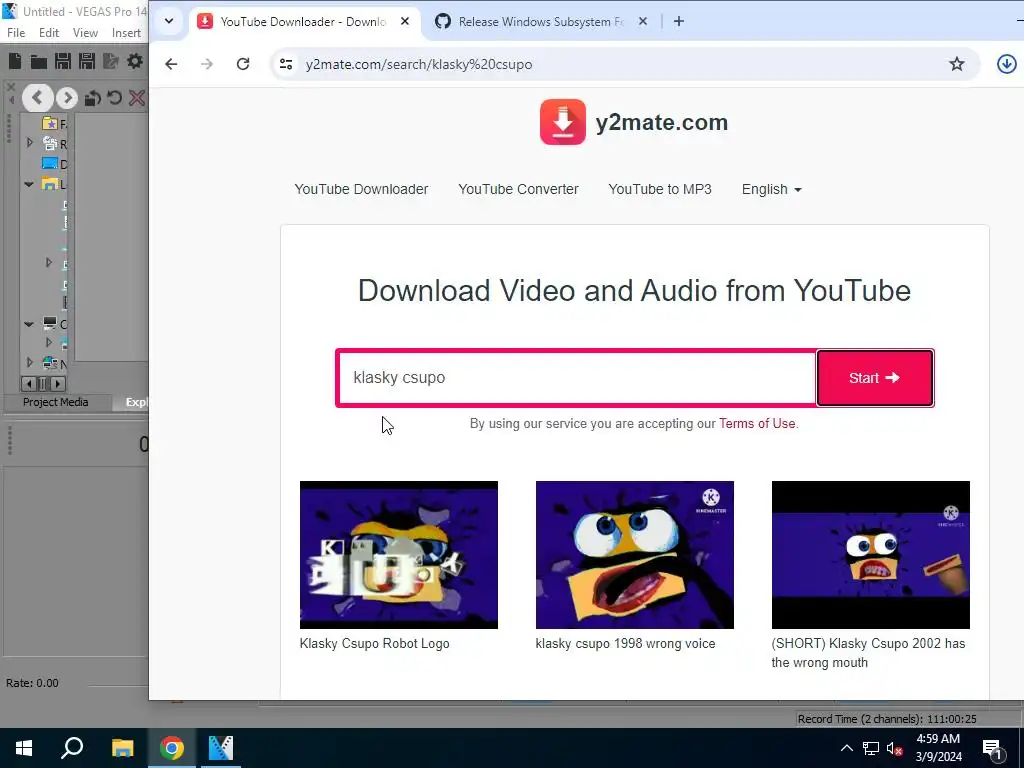Open VEGAS Insert menu
Screen dimensions: 1024x768
(x=126, y=33)
